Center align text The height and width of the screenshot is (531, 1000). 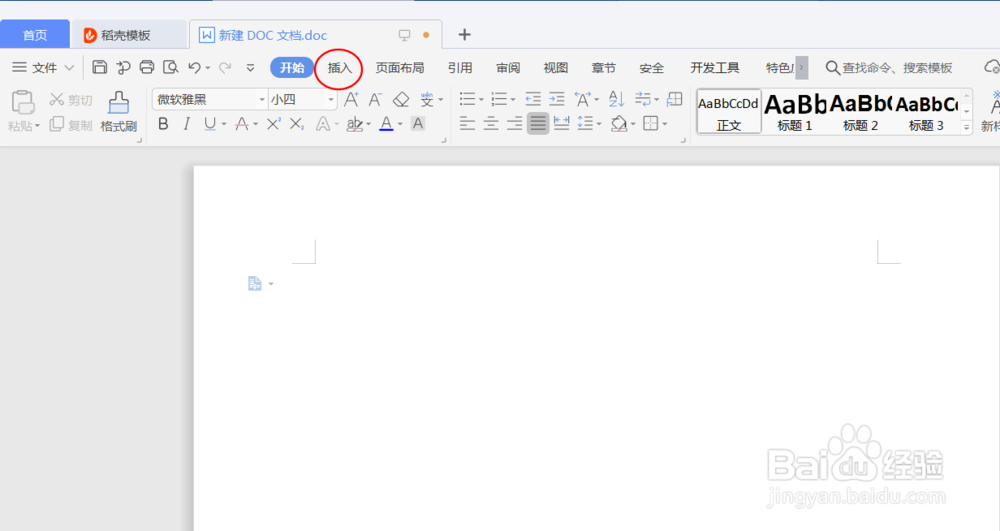[491, 123]
